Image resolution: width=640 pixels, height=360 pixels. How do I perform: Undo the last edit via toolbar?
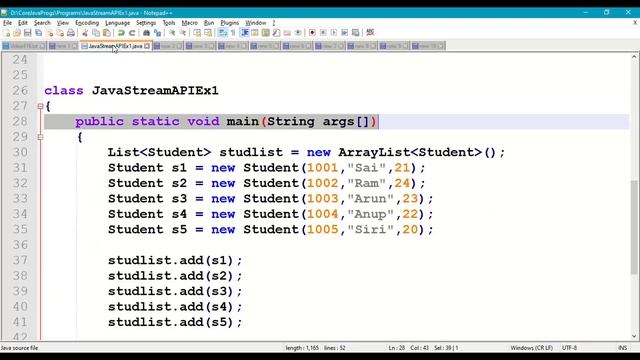[x=121, y=33]
